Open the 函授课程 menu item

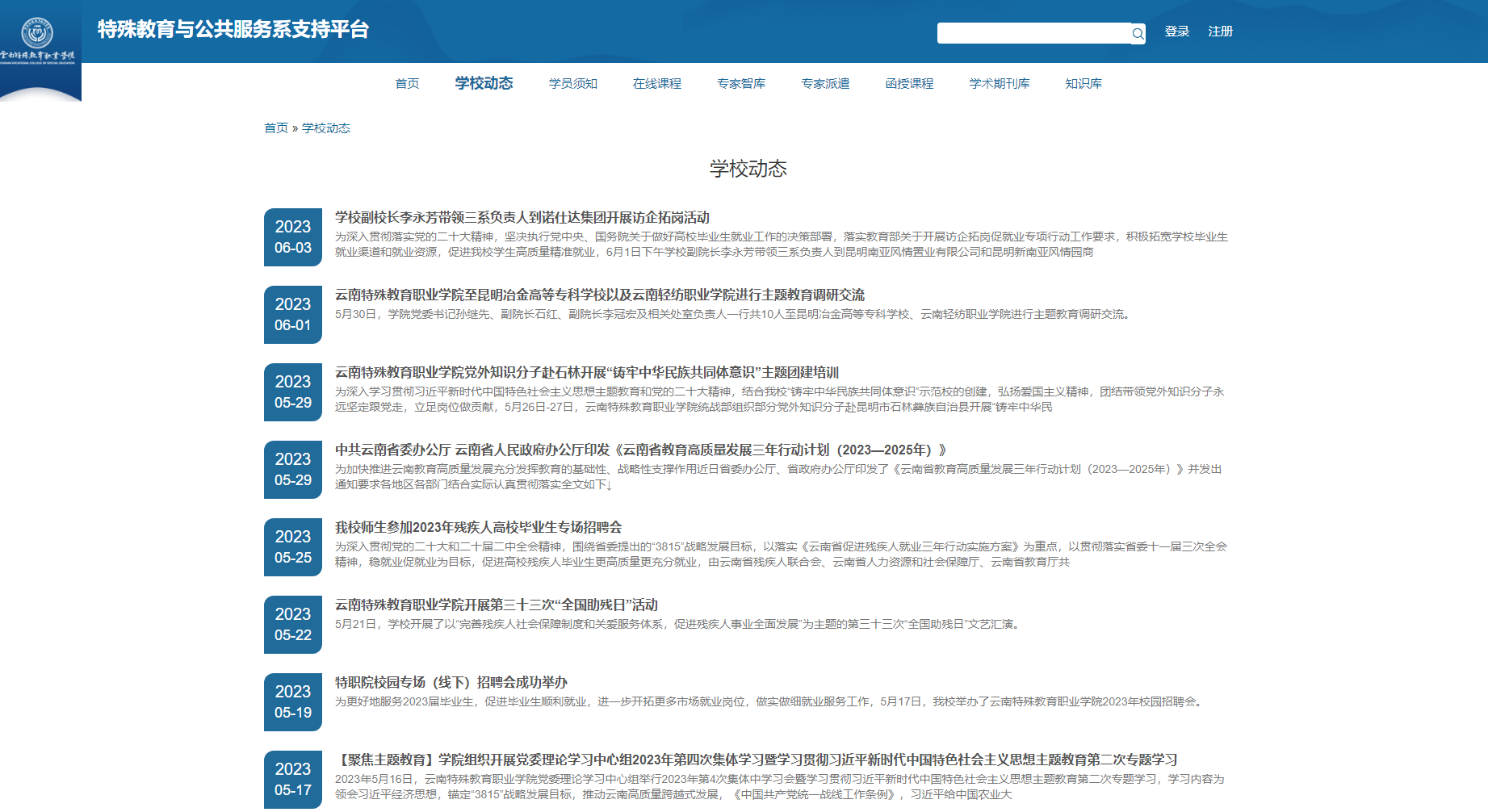(908, 84)
